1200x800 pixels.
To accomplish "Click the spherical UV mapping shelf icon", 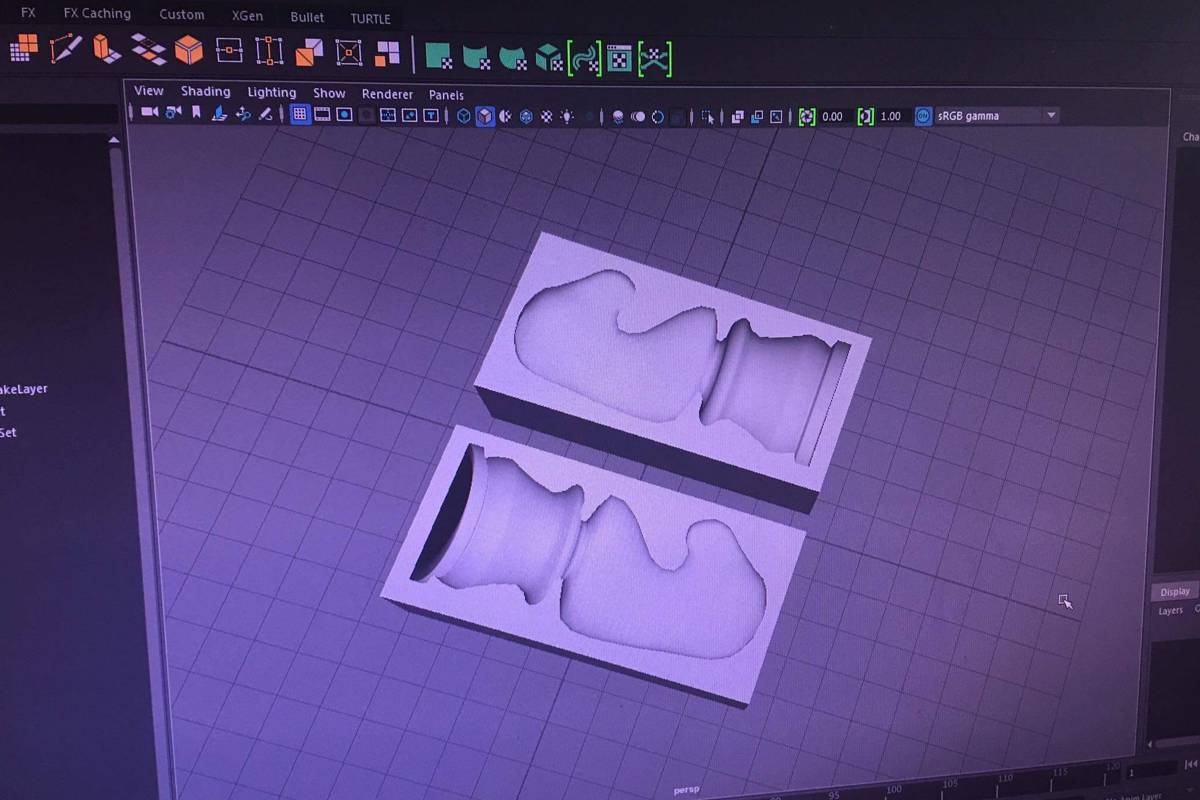I will [x=512, y=57].
